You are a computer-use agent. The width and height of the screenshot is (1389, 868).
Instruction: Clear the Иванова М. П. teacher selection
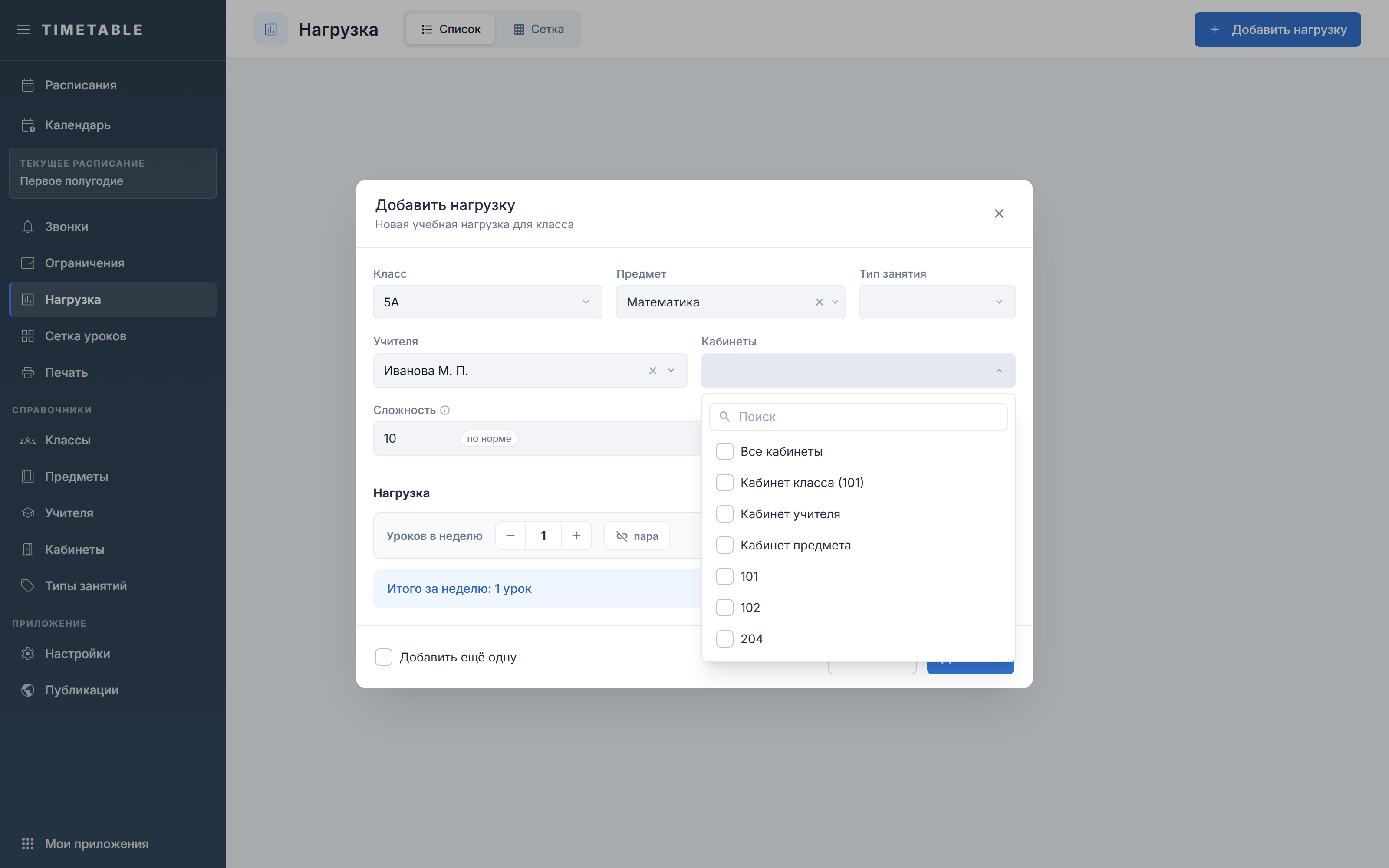652,371
